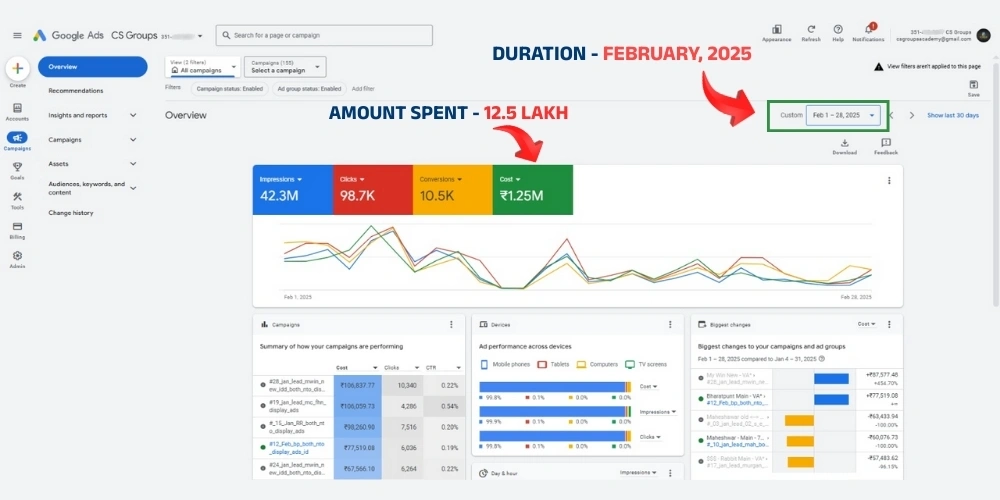This screenshot has height=500, width=1000.
Task: Click the Refresh icon in header
Action: (811, 30)
